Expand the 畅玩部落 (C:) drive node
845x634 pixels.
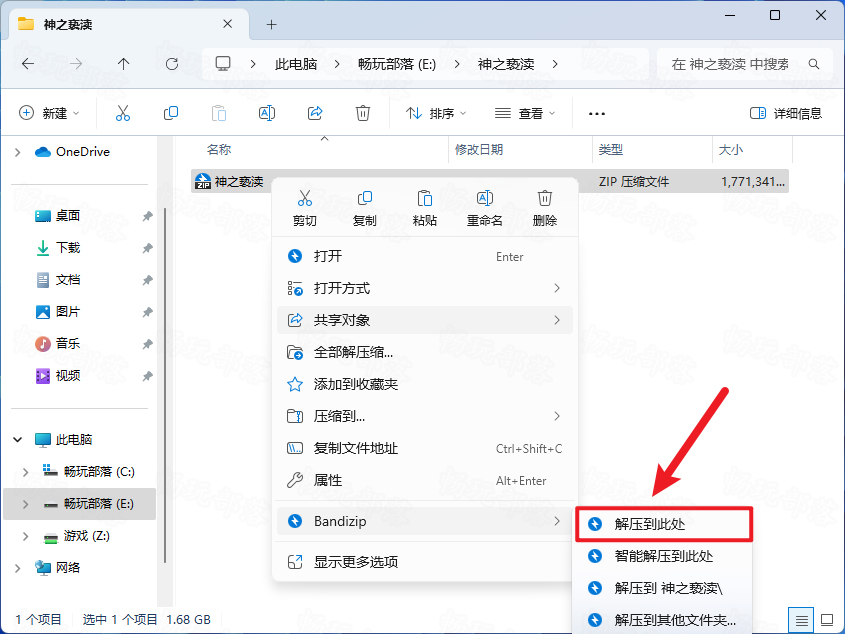tap(25, 472)
